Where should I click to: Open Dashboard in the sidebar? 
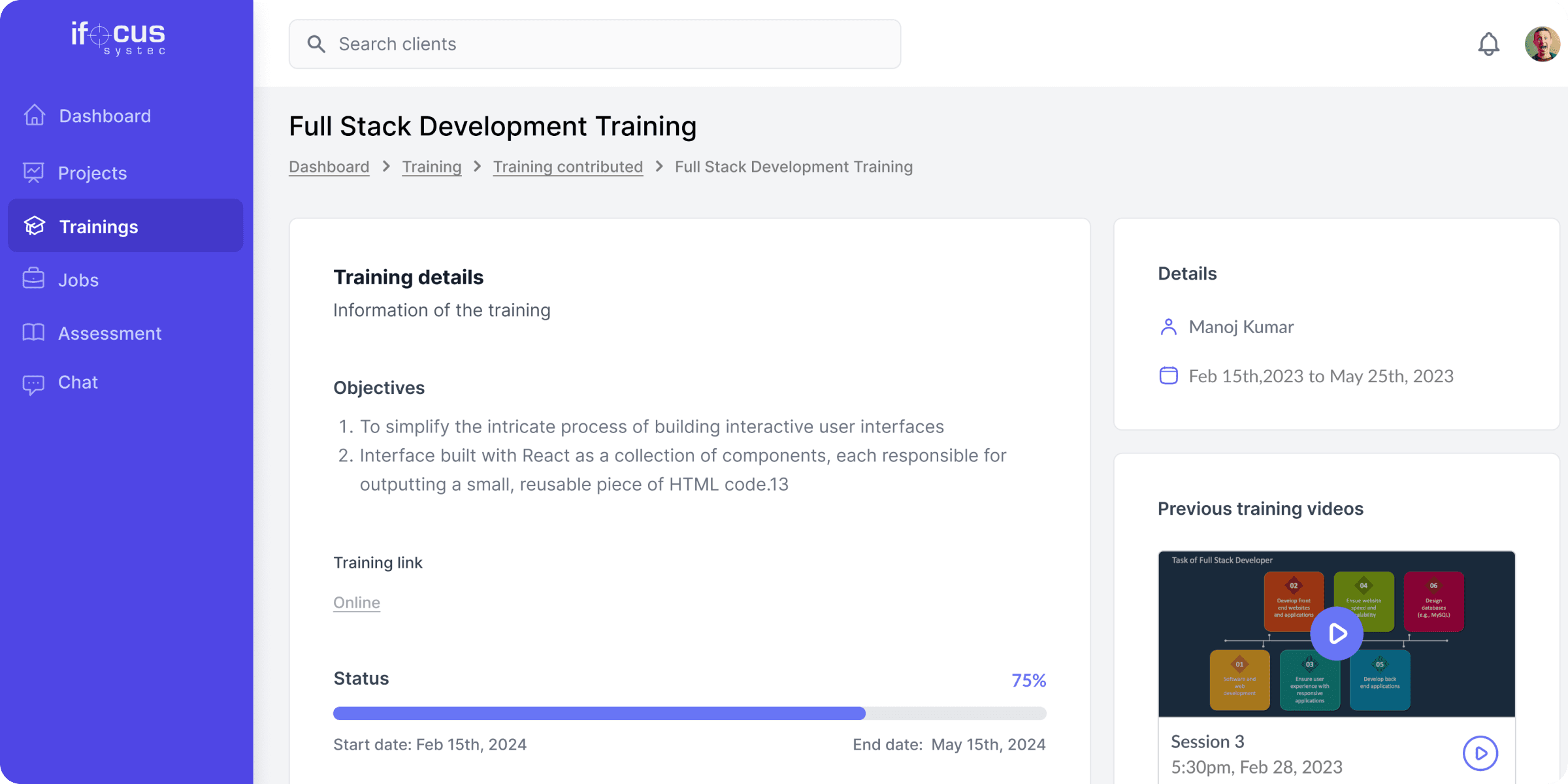pos(125,116)
